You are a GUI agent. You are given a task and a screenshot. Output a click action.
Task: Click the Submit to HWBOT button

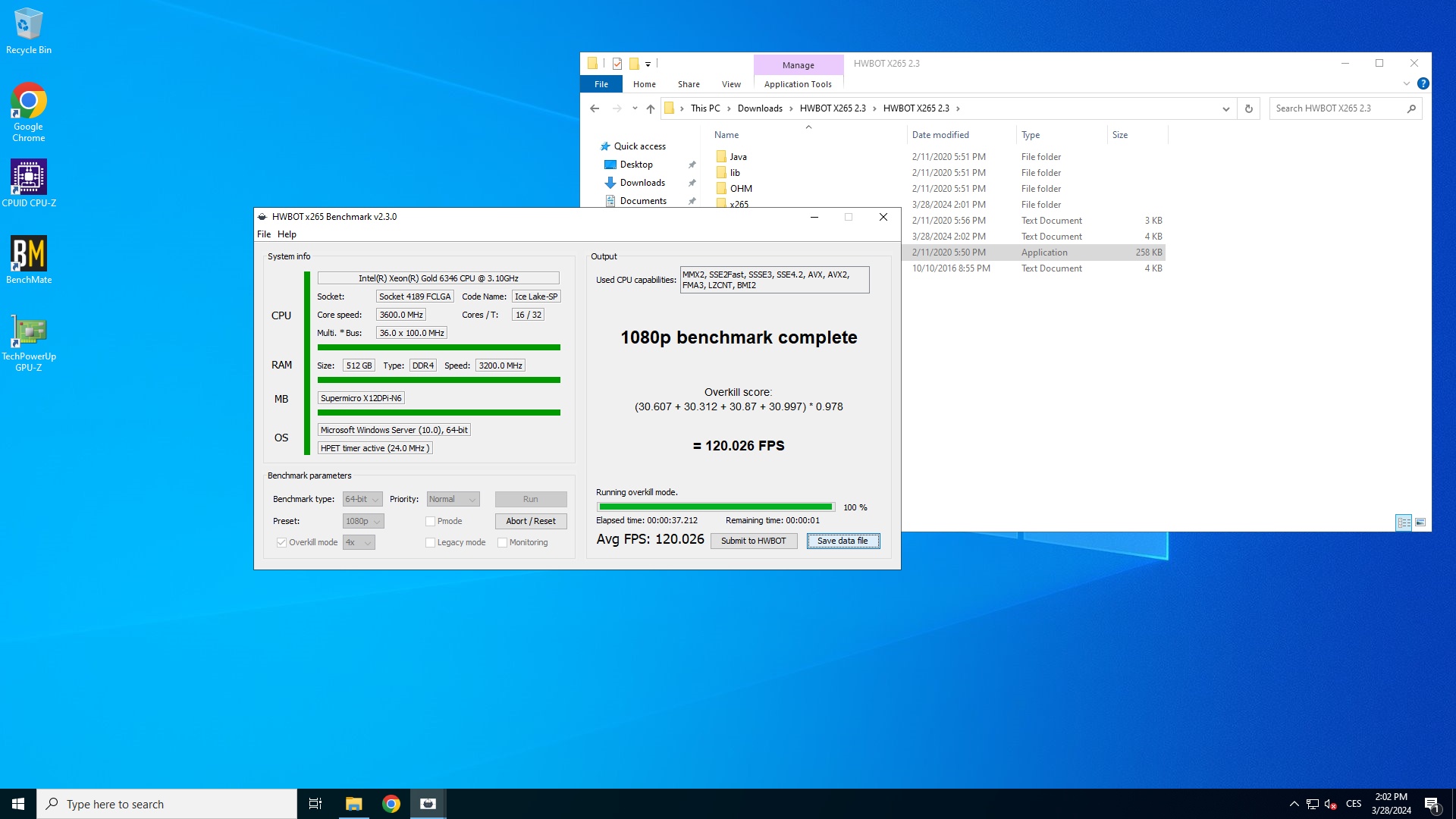pos(754,541)
